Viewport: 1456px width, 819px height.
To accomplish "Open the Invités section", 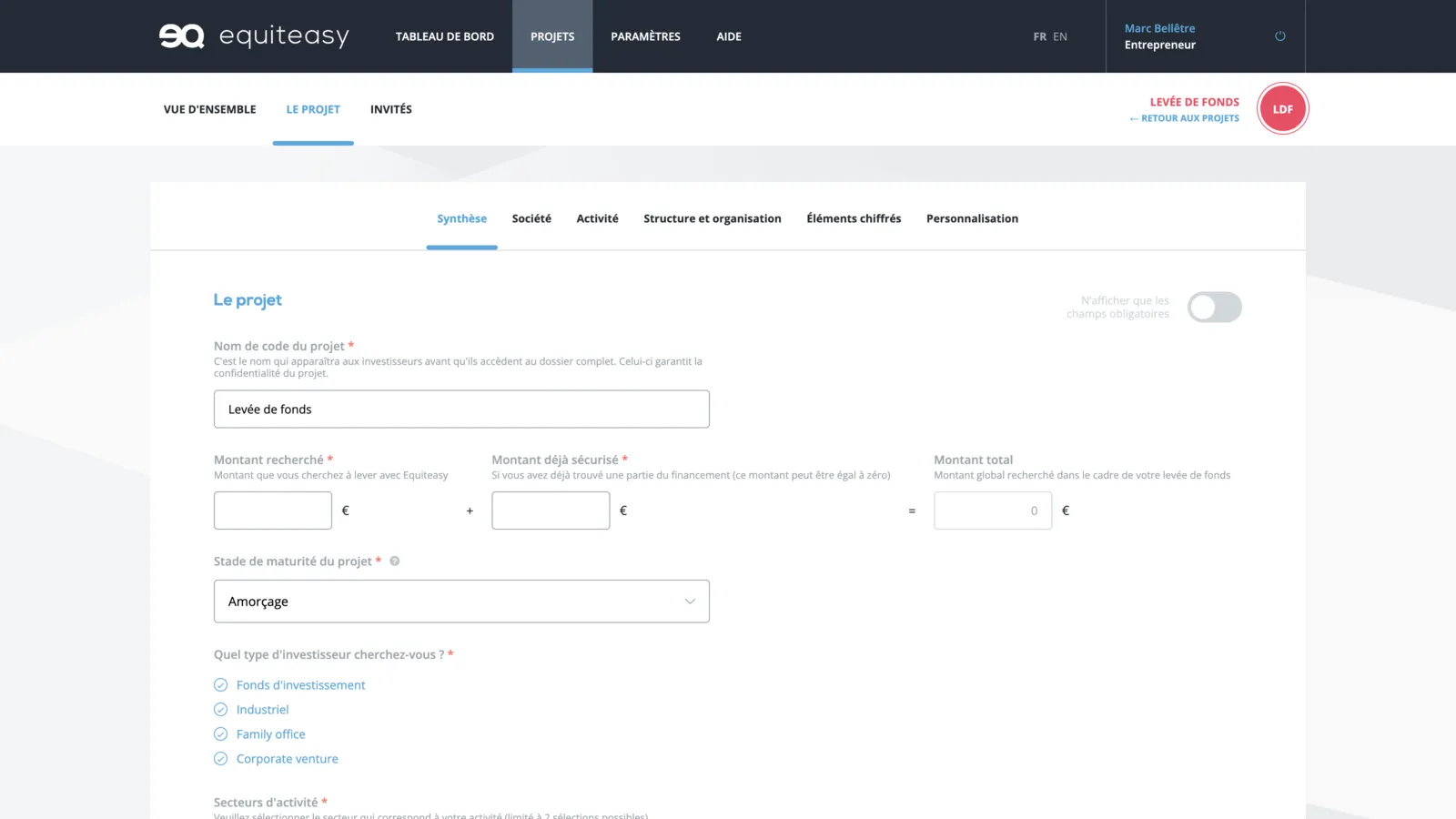I will coord(390,109).
